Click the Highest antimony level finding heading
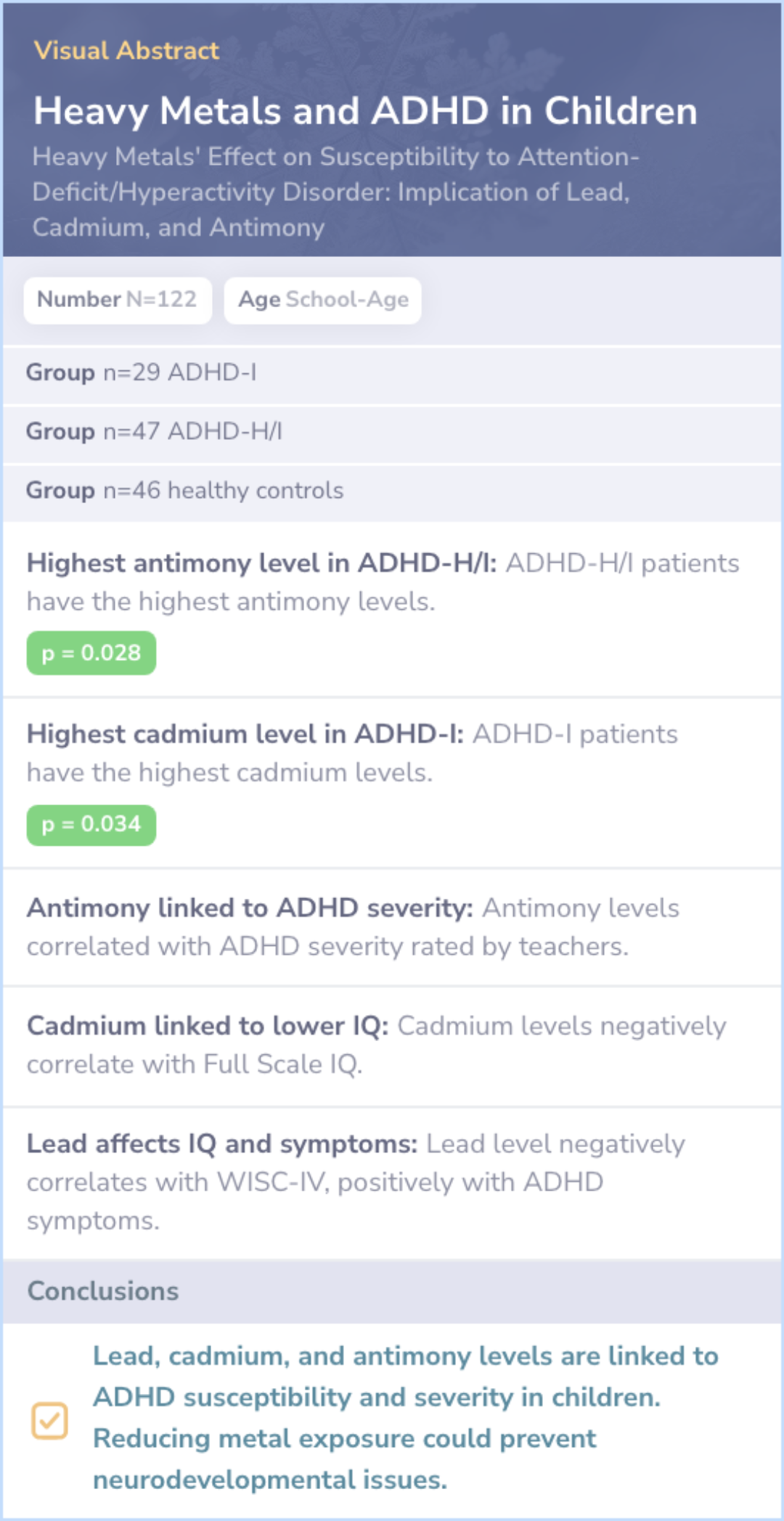This screenshot has height=1521, width=784. pos(262,563)
